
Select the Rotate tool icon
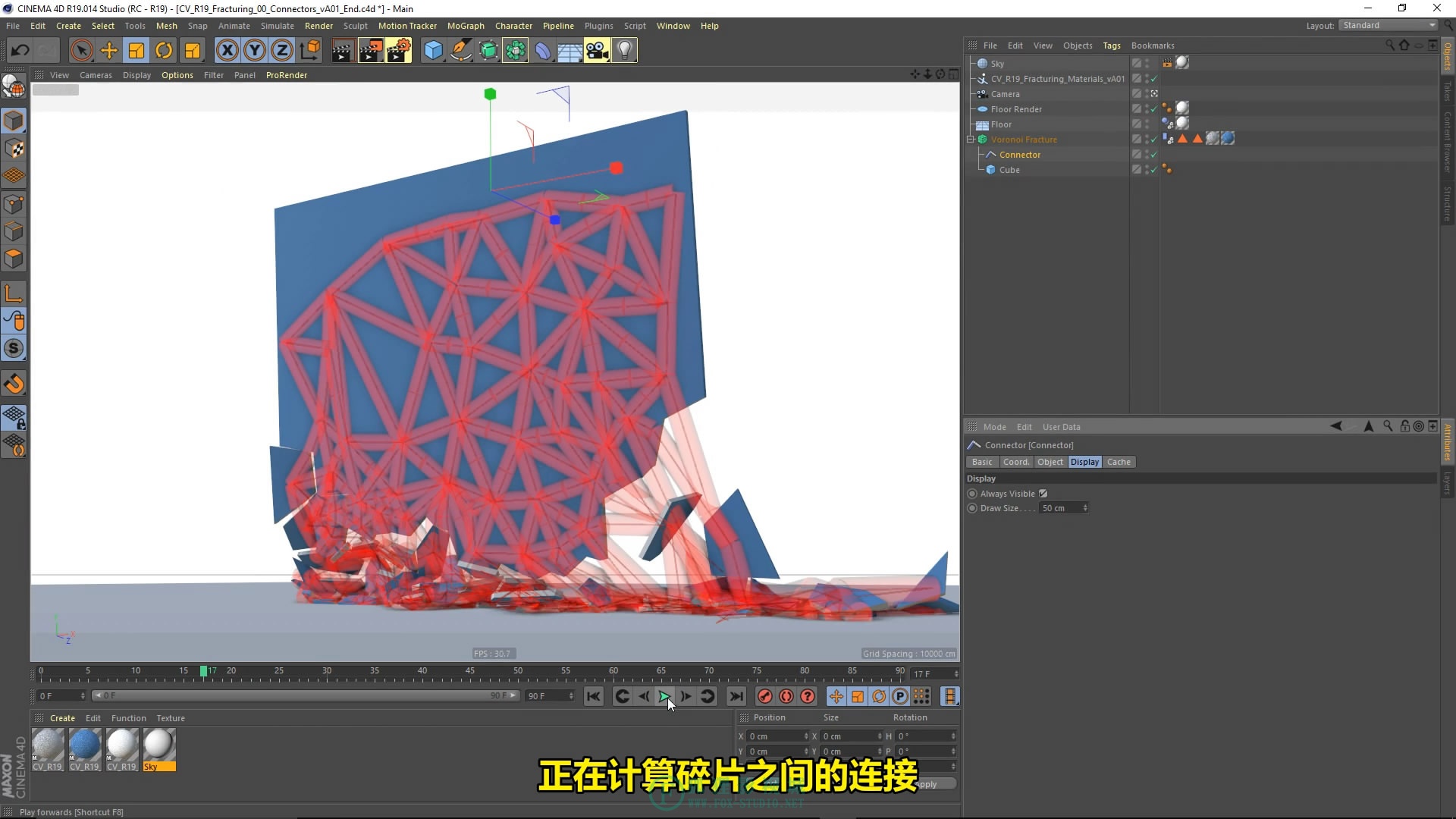click(x=164, y=51)
